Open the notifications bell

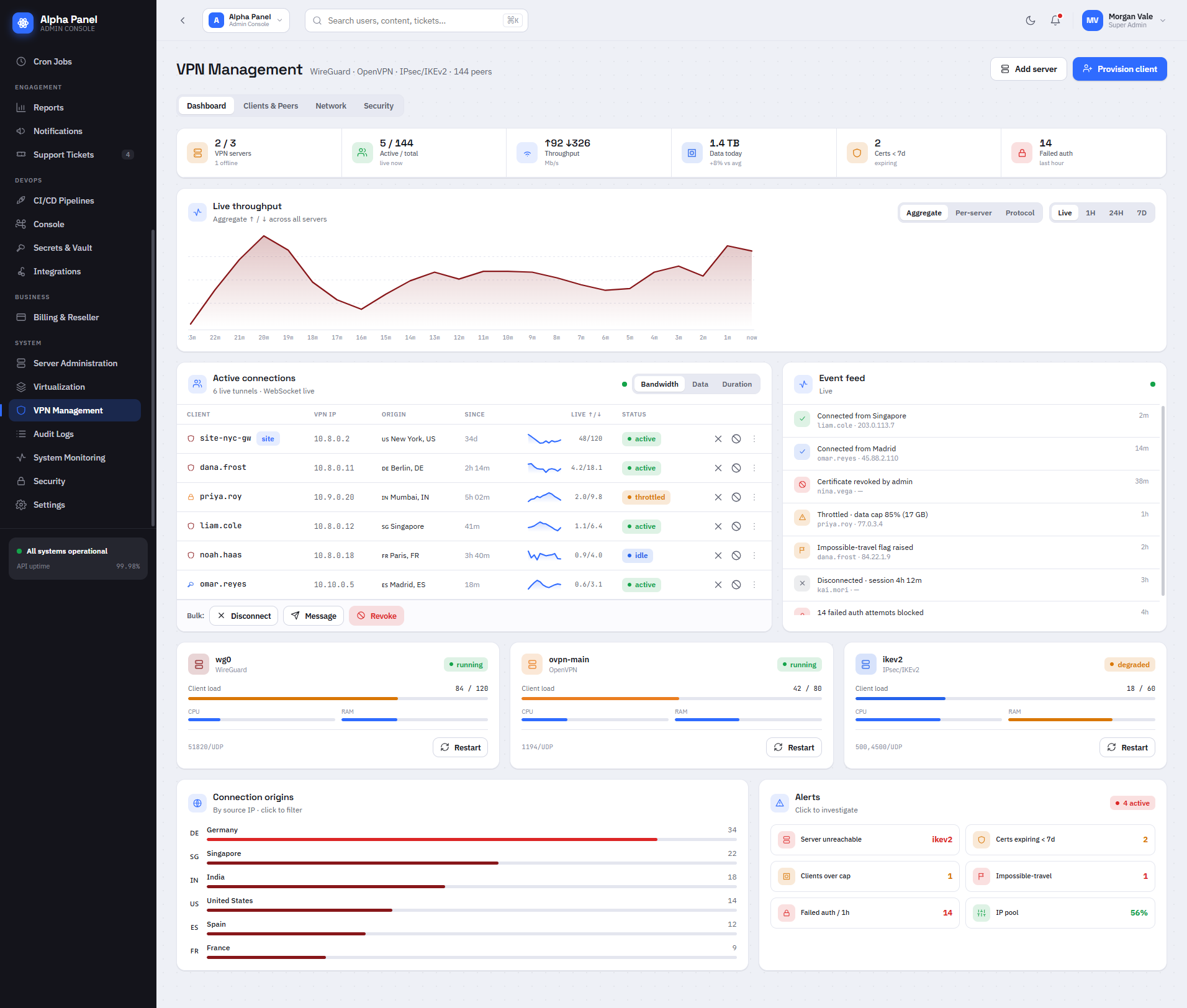point(1055,20)
